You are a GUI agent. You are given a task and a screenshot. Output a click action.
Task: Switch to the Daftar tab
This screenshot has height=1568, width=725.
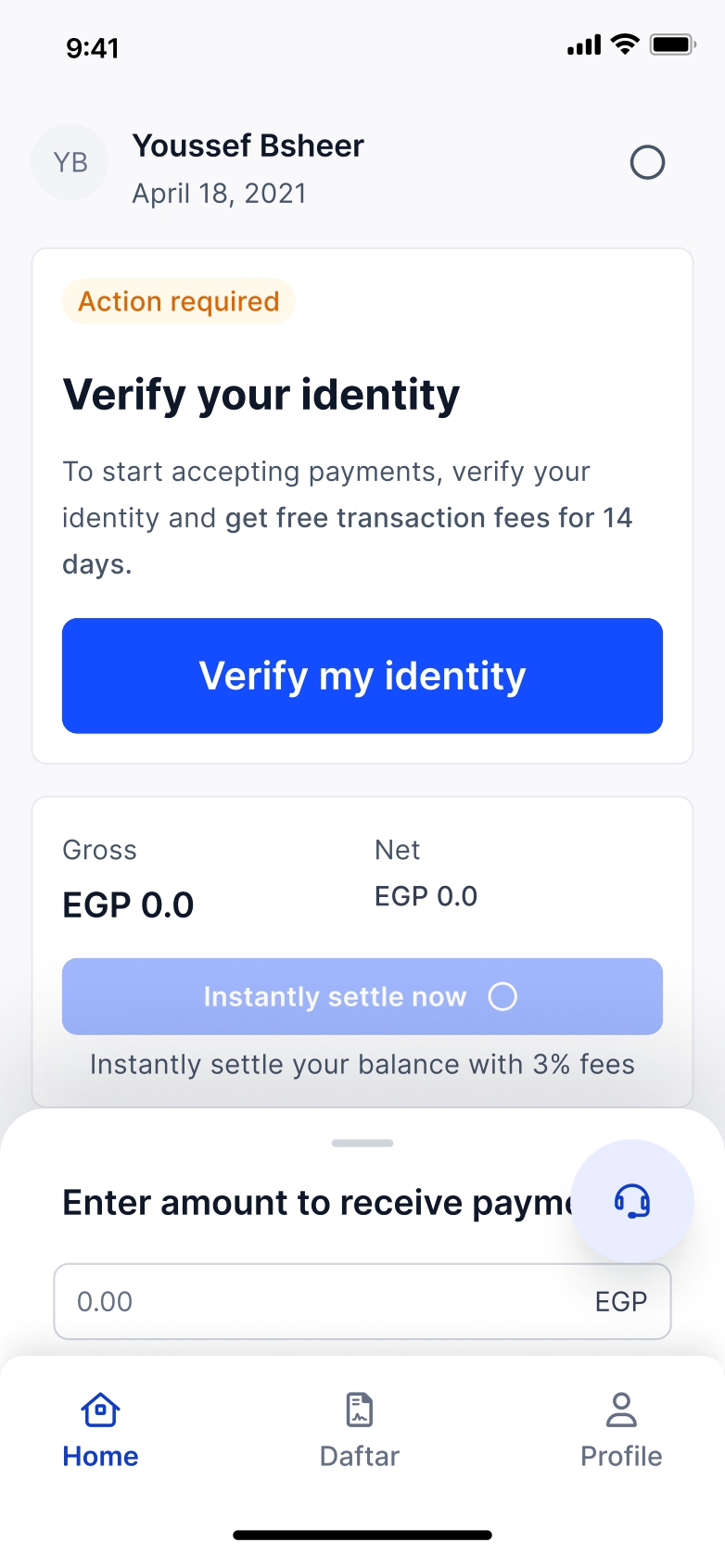pos(360,1455)
